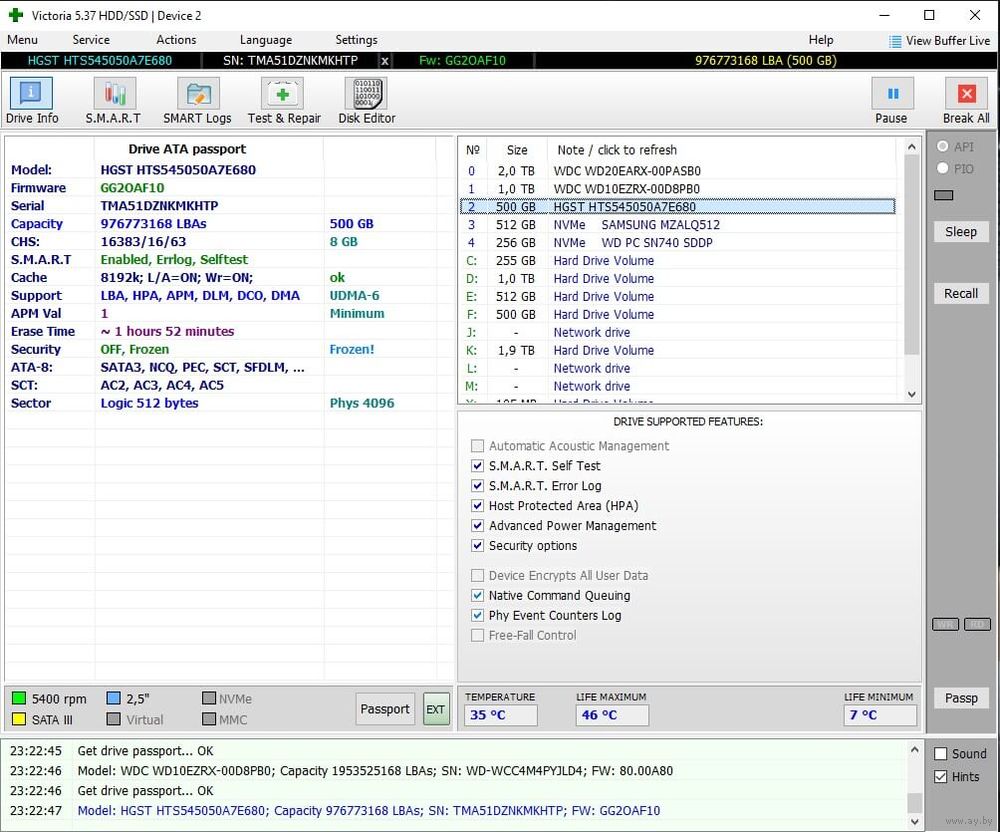Viewport: 1000px width, 832px height.
Task: Select F: 500 GB Hard Drive Volume
Action: 677,314
